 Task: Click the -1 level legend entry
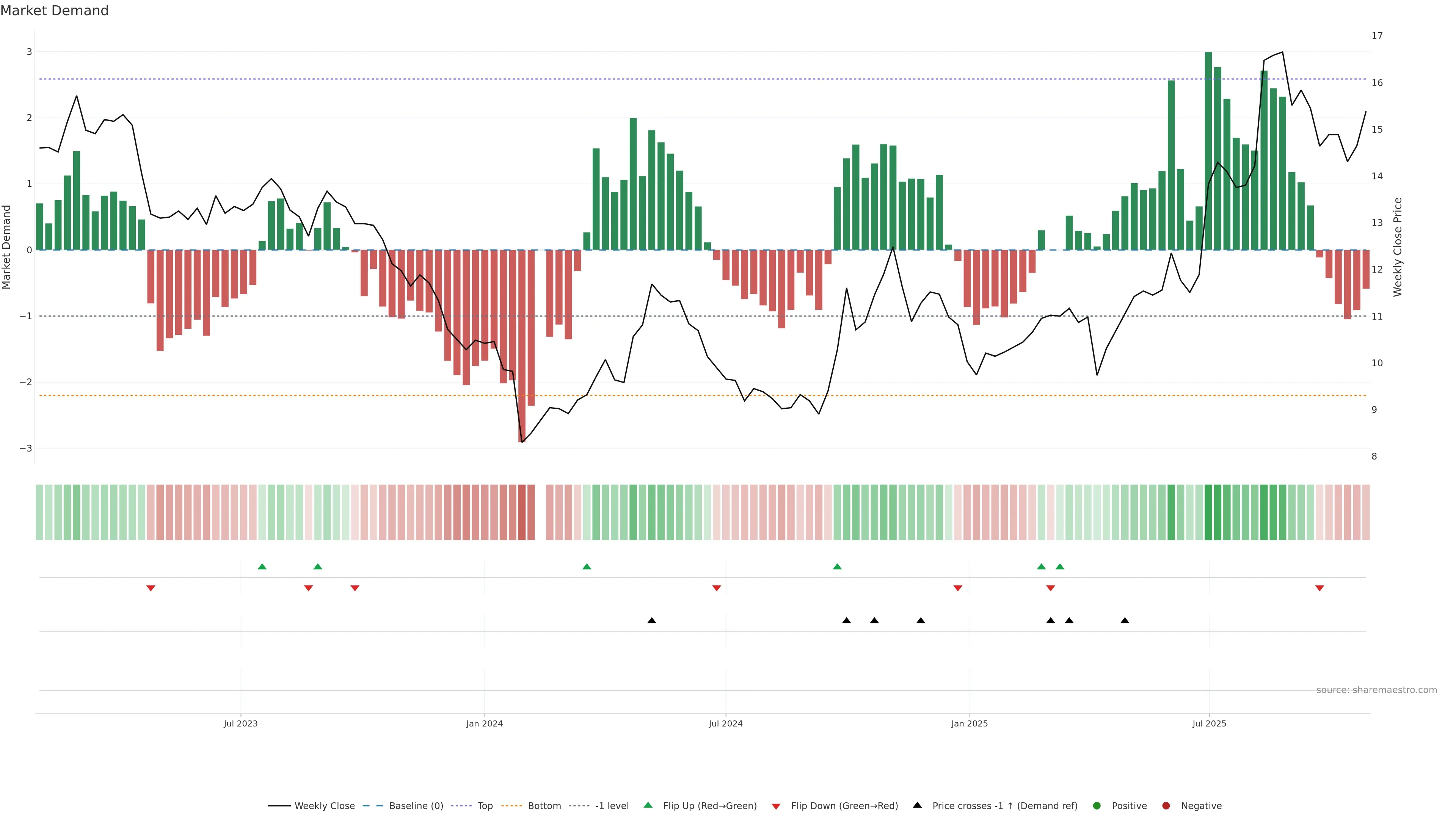(x=612, y=806)
